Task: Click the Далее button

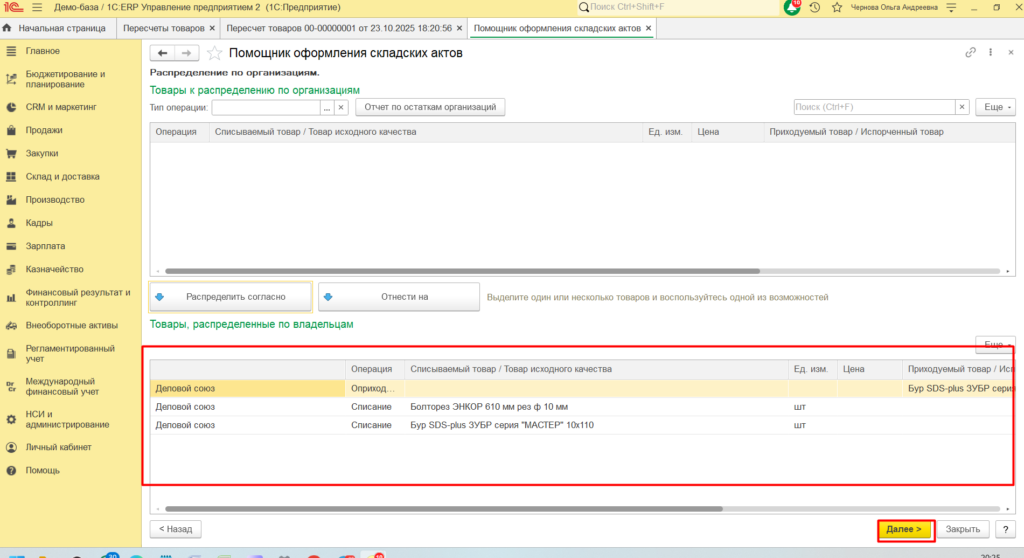Action: click(x=906, y=529)
